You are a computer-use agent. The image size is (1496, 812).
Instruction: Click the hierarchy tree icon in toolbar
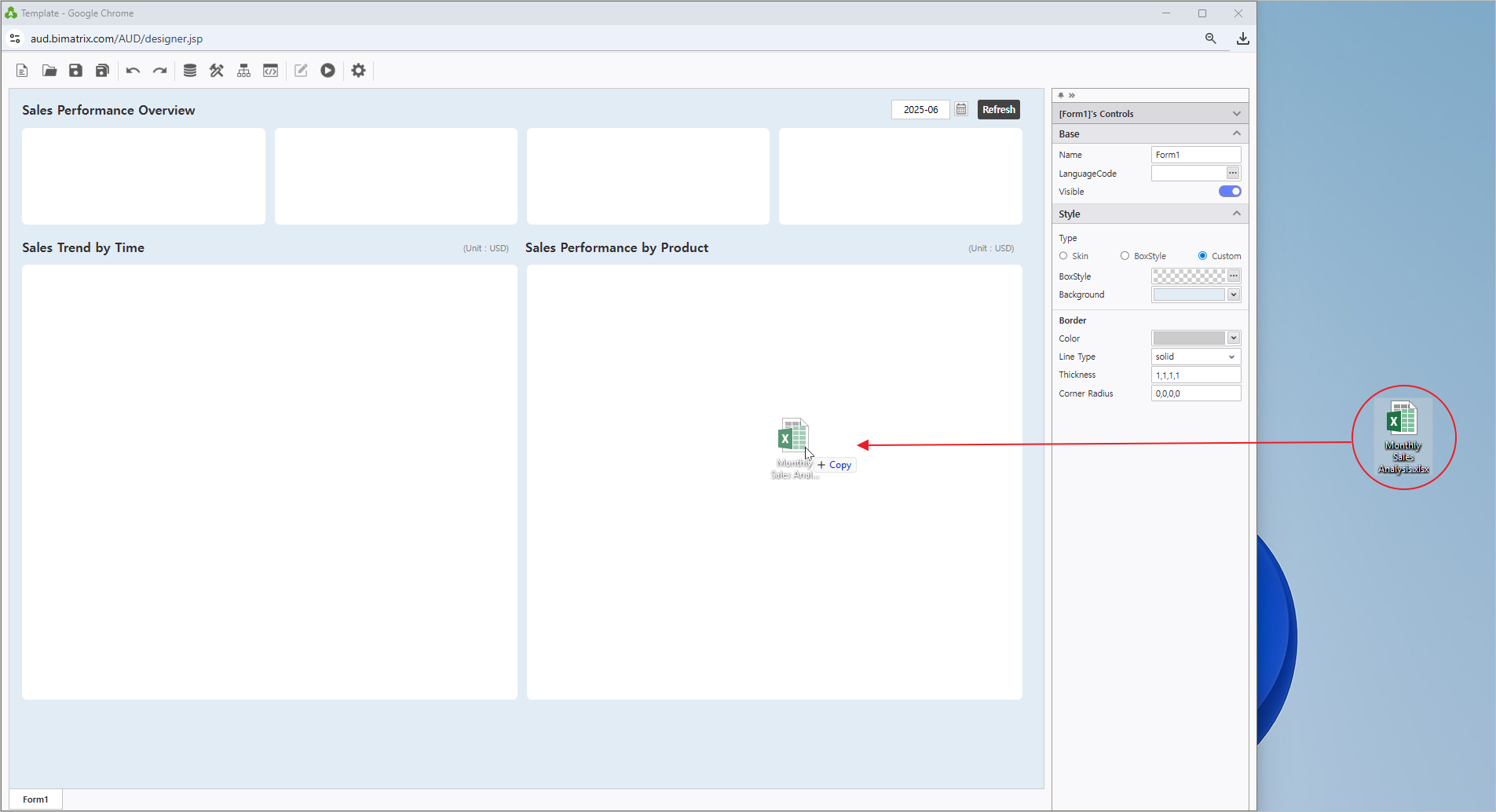pyautogui.click(x=244, y=71)
